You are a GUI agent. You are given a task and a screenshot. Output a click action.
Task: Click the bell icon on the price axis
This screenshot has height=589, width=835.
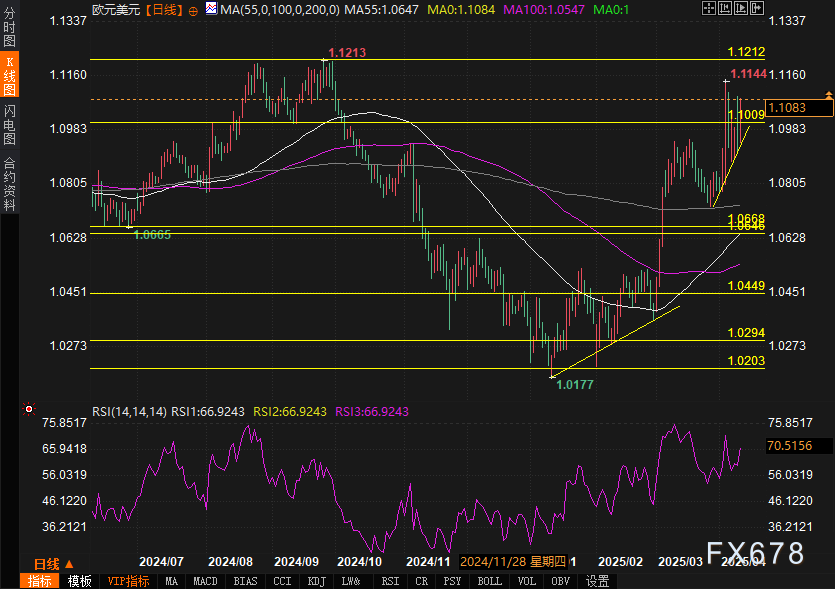[828, 93]
